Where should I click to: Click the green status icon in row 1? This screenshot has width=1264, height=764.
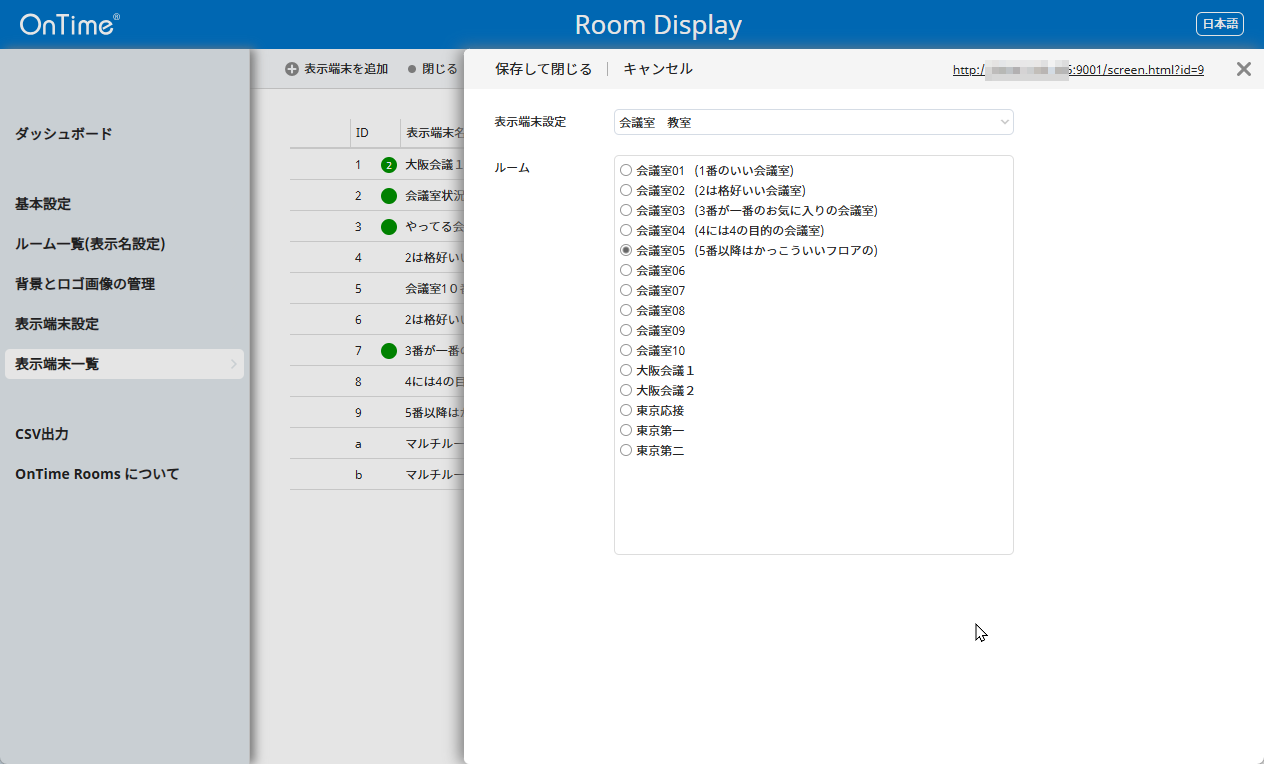389,165
